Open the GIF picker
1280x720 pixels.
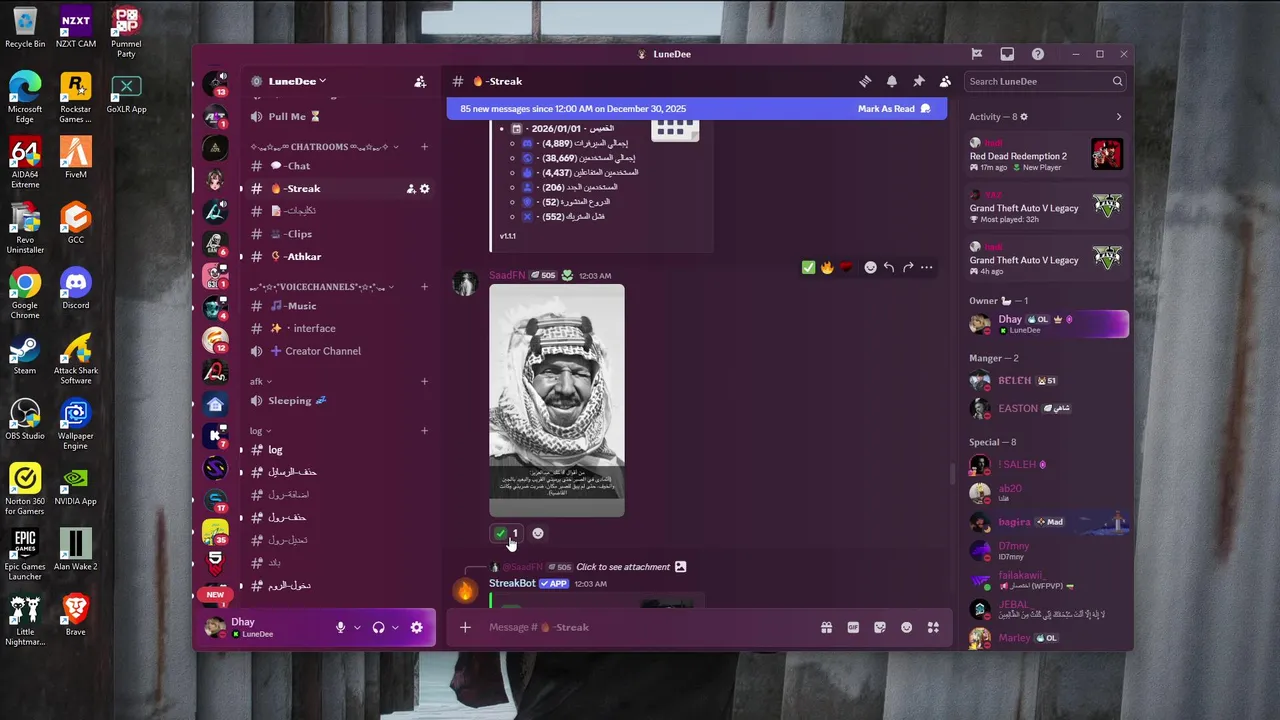pyautogui.click(x=853, y=628)
